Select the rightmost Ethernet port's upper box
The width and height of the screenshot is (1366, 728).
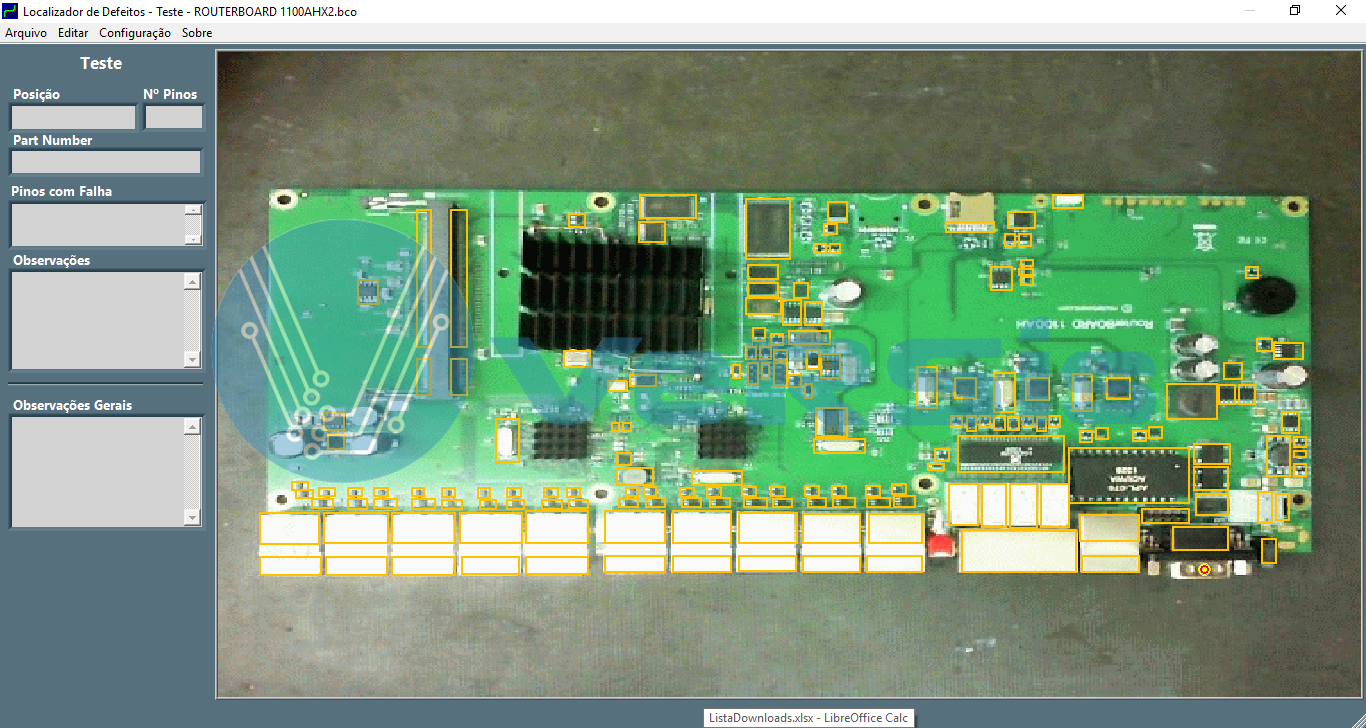pyautogui.click(x=895, y=528)
